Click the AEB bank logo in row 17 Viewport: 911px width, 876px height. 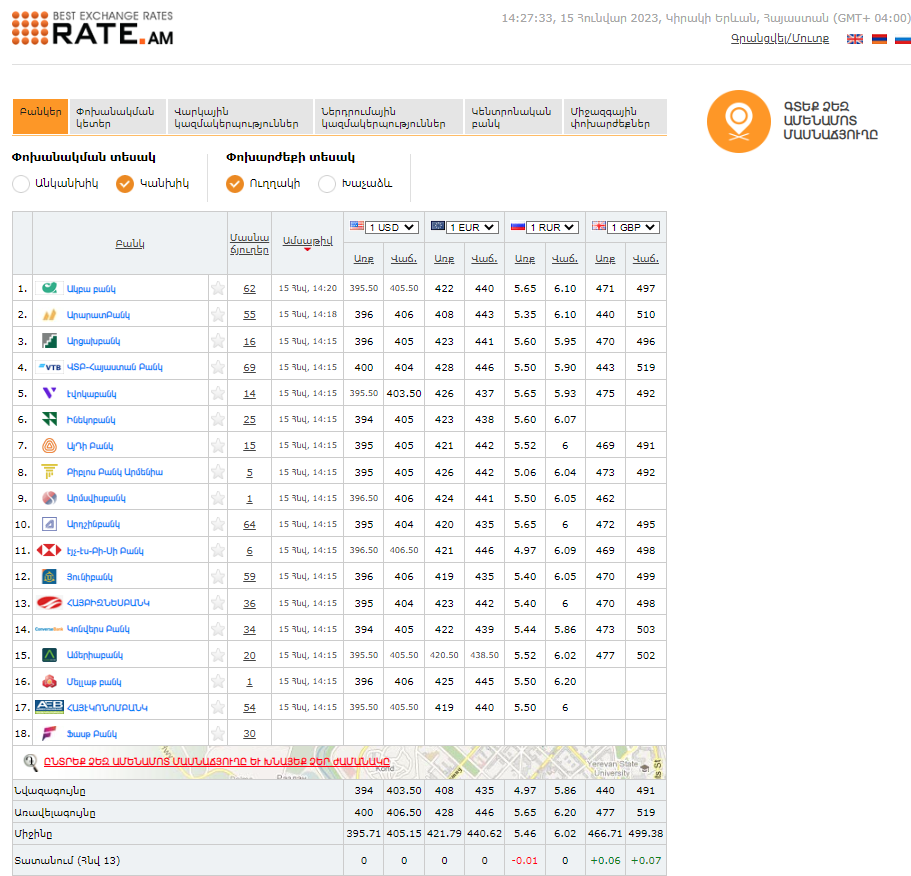coord(49,707)
